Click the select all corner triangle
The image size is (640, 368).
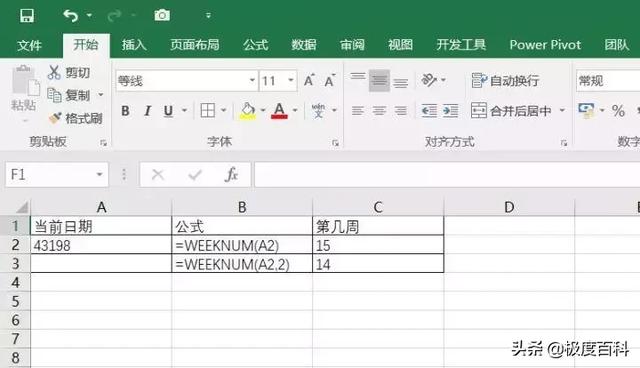pos(21,207)
